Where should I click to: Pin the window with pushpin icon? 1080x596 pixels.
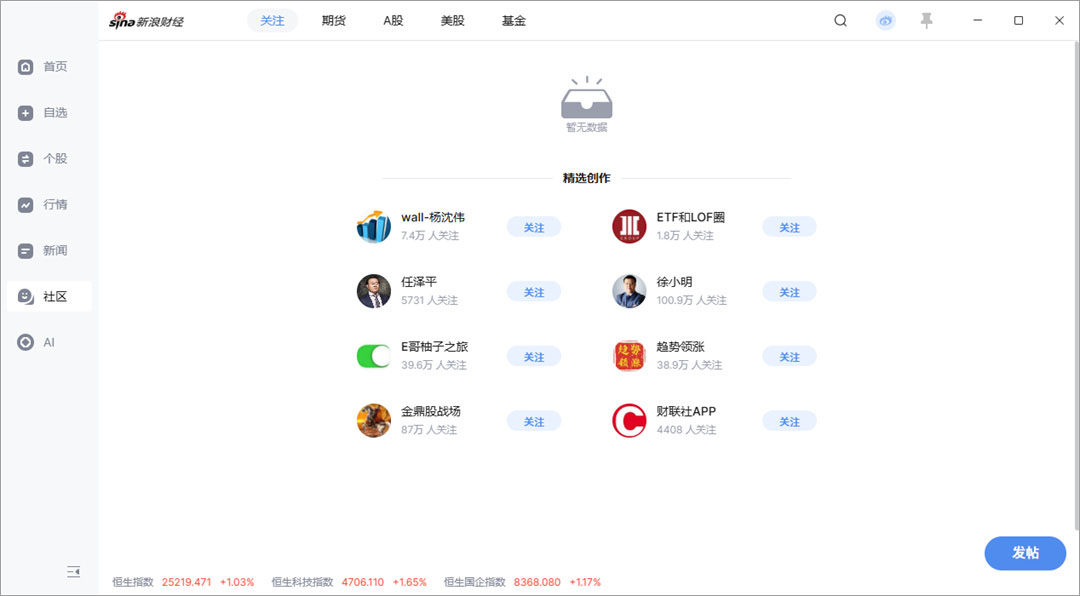pyautogui.click(x=926, y=21)
